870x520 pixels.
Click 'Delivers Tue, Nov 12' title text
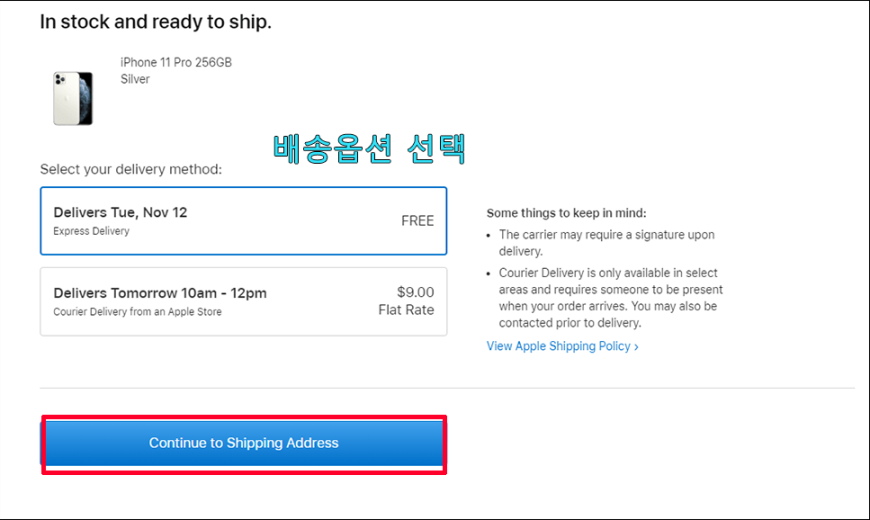[x=120, y=213]
